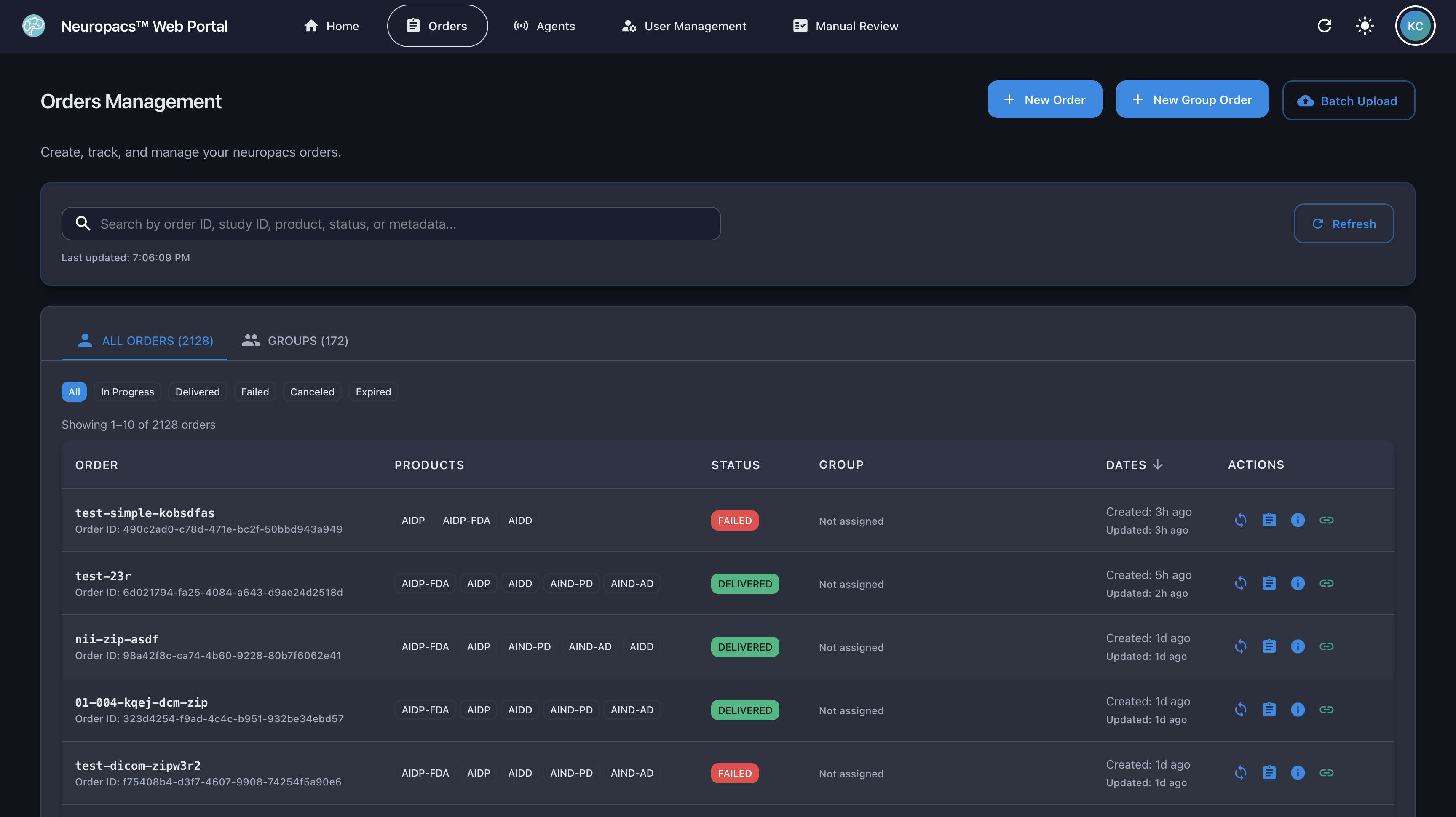
Task: Click the FAILED status badge of test-simple-kobsdfas
Action: click(735, 521)
